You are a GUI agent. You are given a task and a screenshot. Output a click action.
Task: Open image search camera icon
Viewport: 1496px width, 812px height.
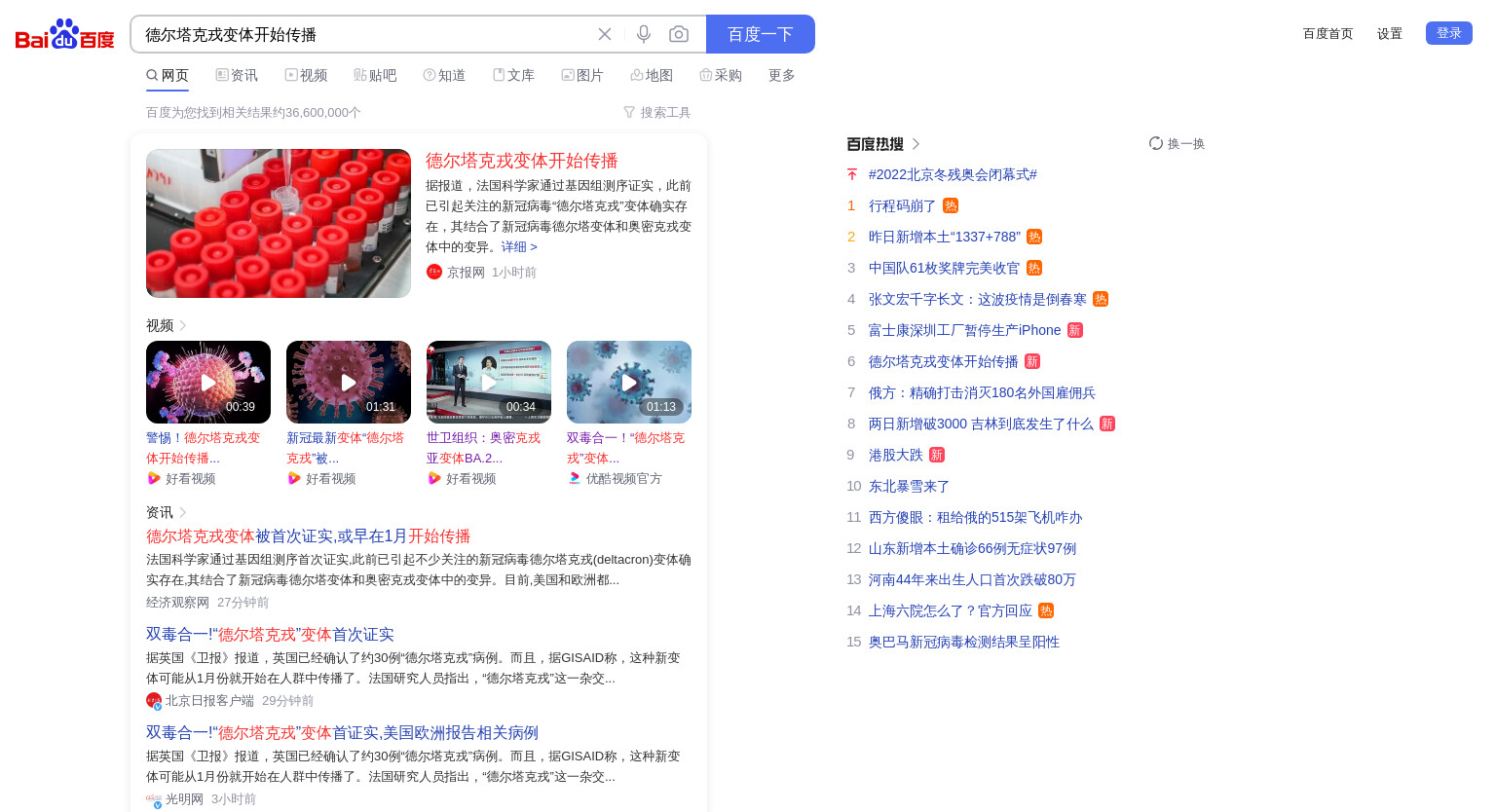(x=679, y=34)
